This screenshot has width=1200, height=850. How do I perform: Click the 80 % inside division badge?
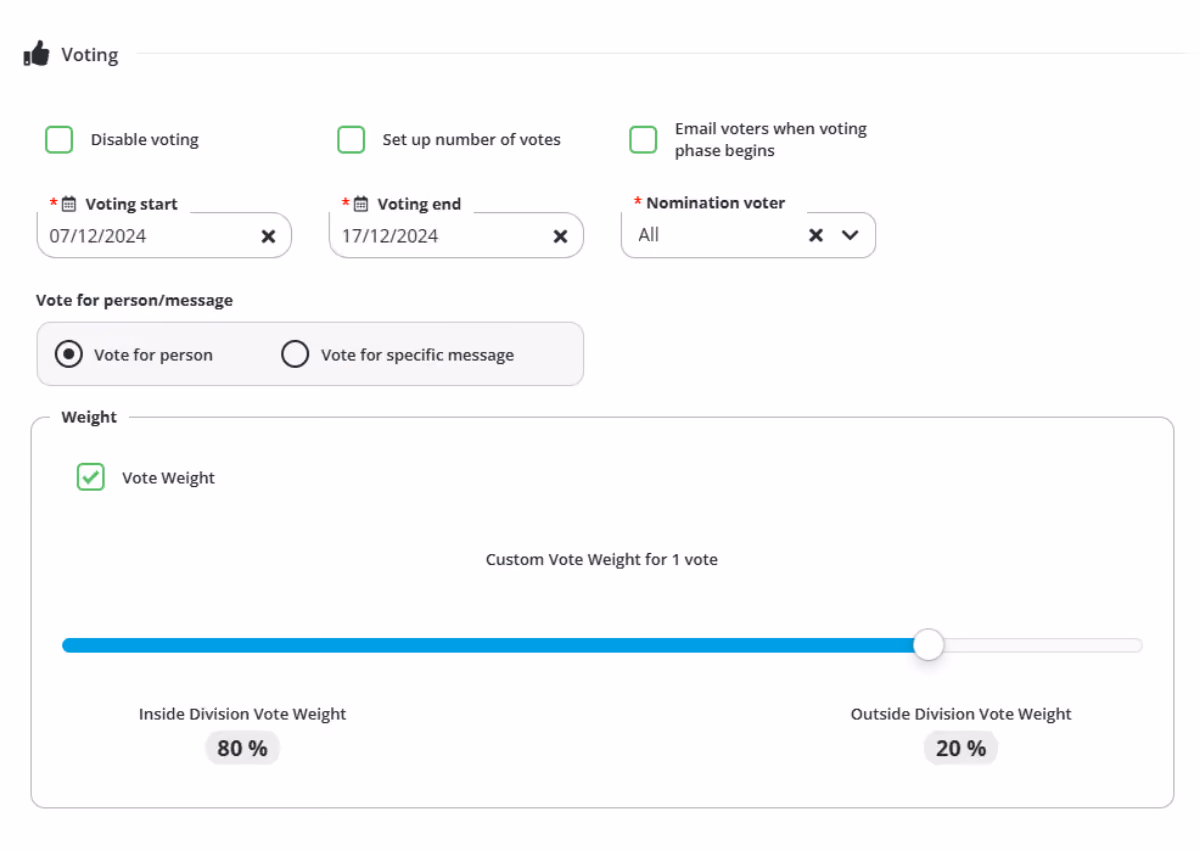(242, 748)
